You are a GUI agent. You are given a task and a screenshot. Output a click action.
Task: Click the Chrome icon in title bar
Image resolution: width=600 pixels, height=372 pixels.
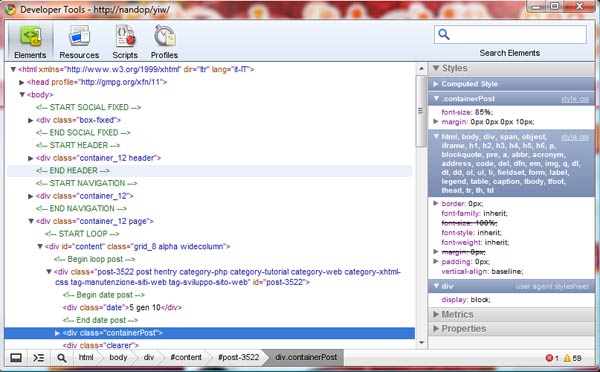(x=10, y=9)
